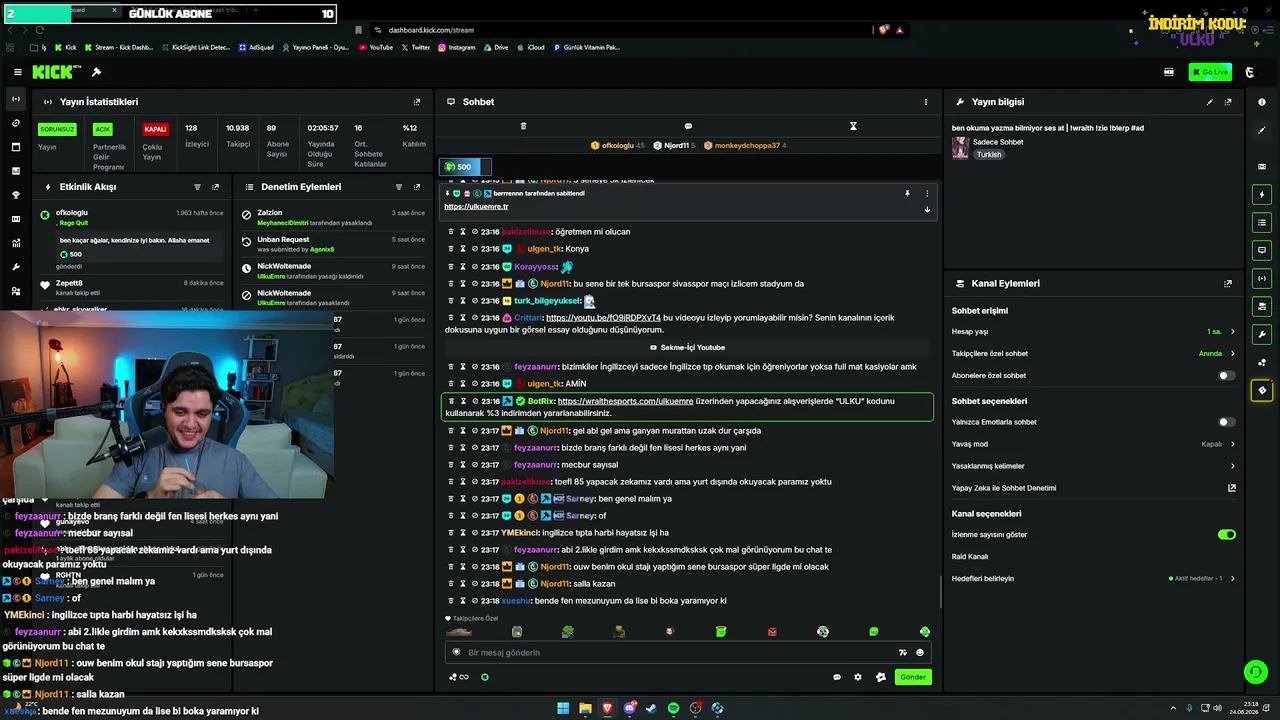Open the emoji picker in message box

point(920,653)
